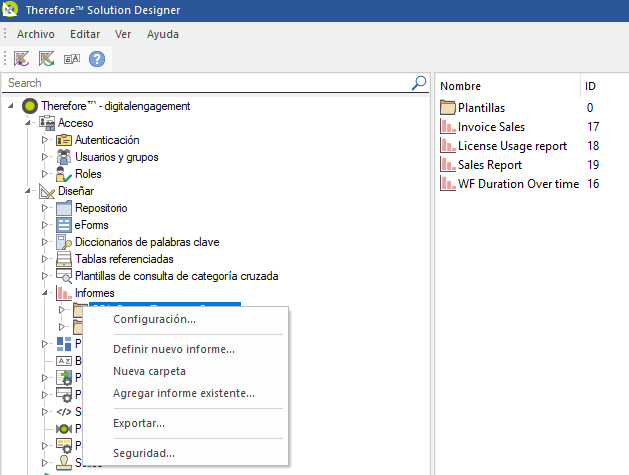Select the Invoice Sales text
The width and height of the screenshot is (629, 475).
[491, 127]
